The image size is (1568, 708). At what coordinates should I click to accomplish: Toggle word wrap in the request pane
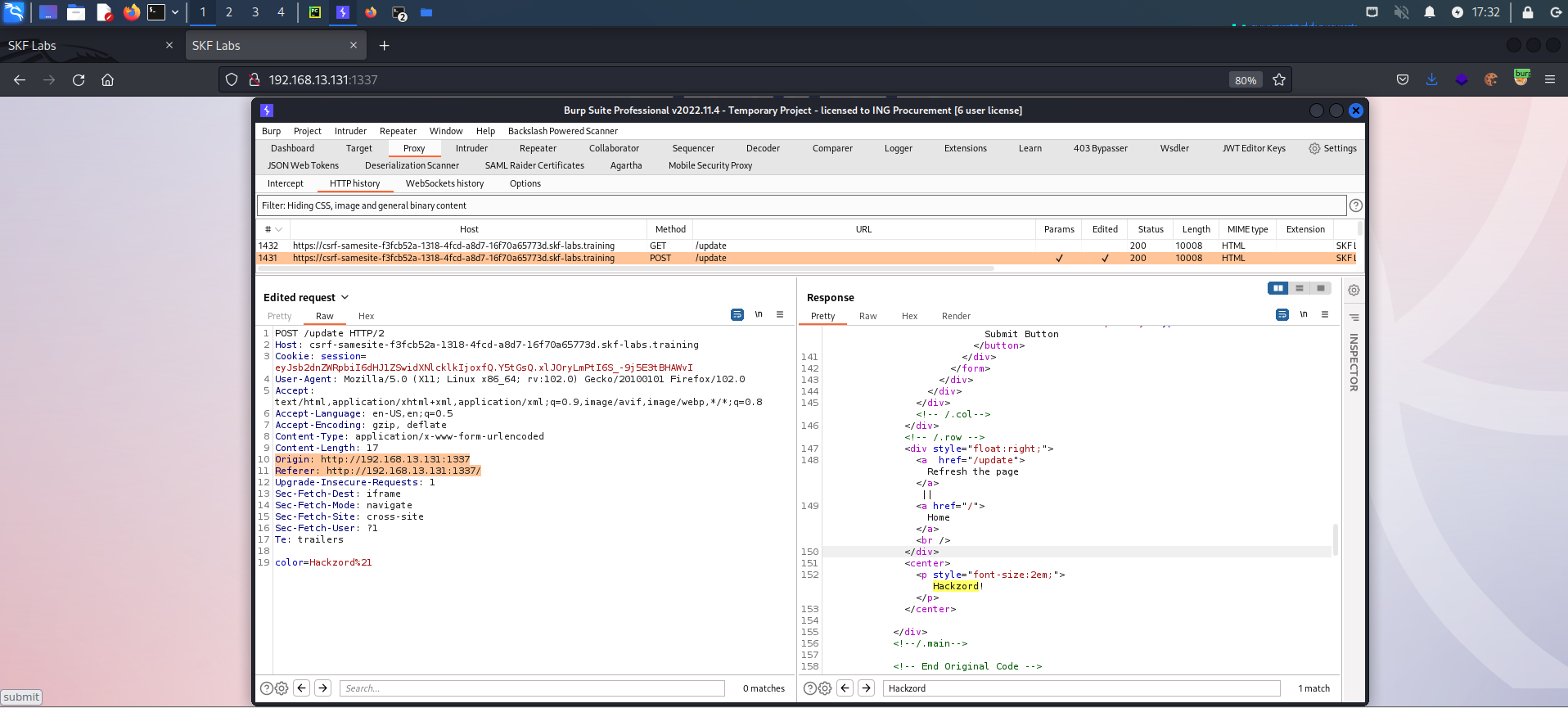click(x=737, y=314)
